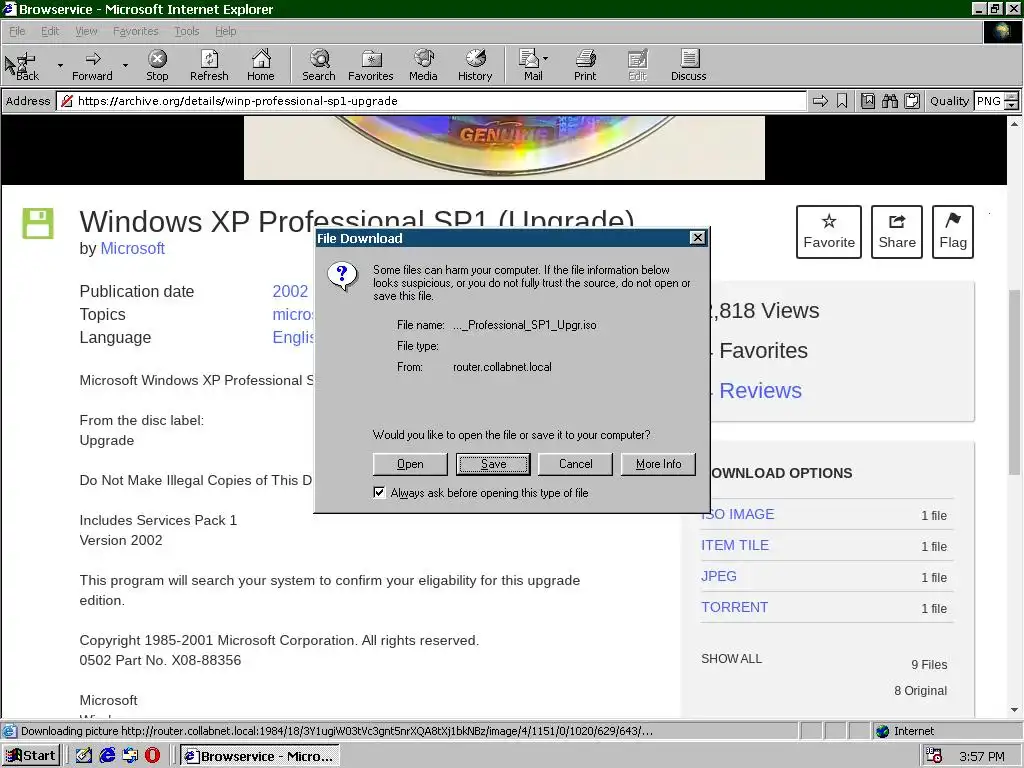Open the View menu
Screen dimensions: 1024x768
(86, 31)
